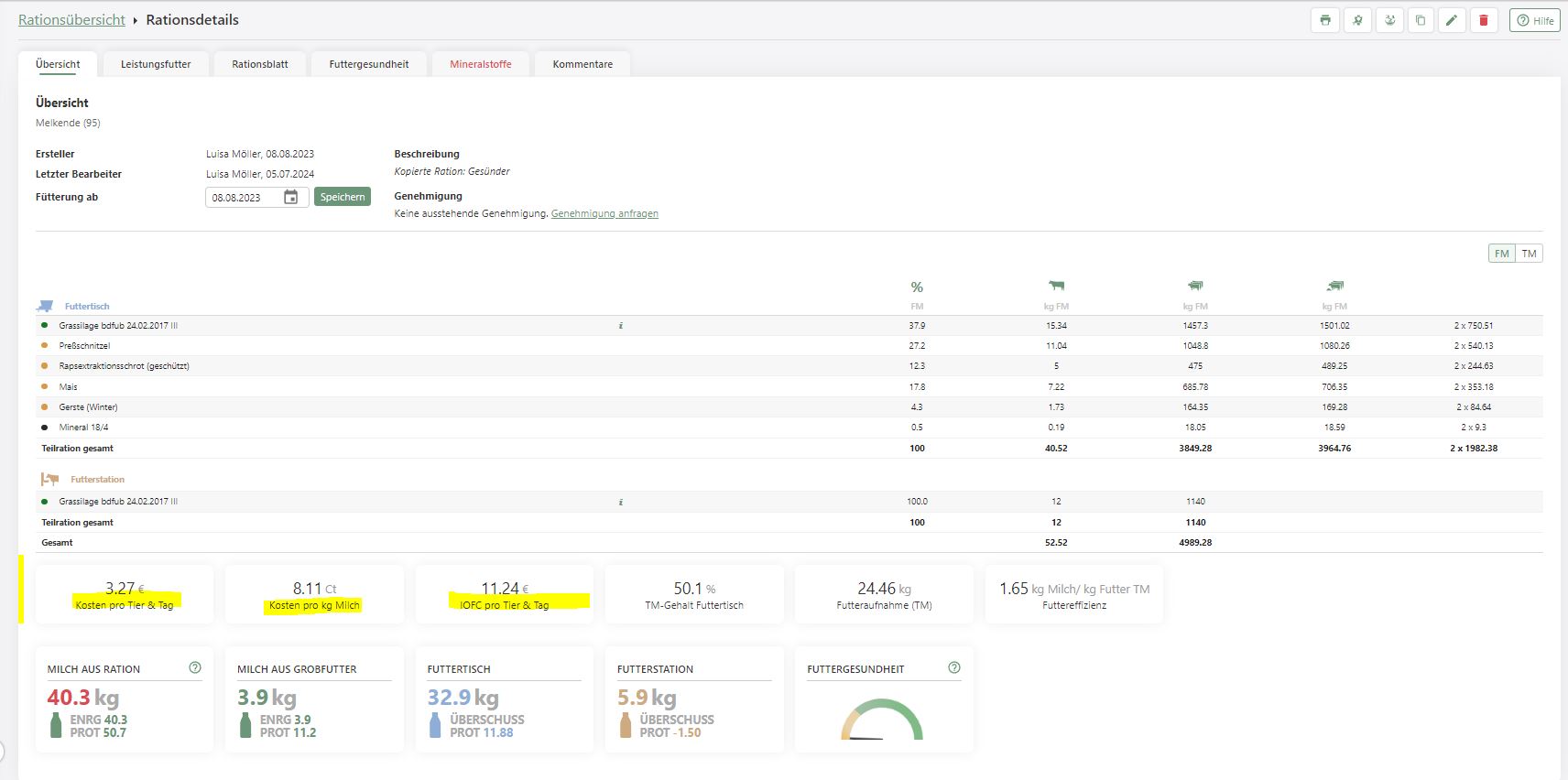Click green dot beside Futtertisch Grassilage
1568x780 pixels.
click(44, 325)
